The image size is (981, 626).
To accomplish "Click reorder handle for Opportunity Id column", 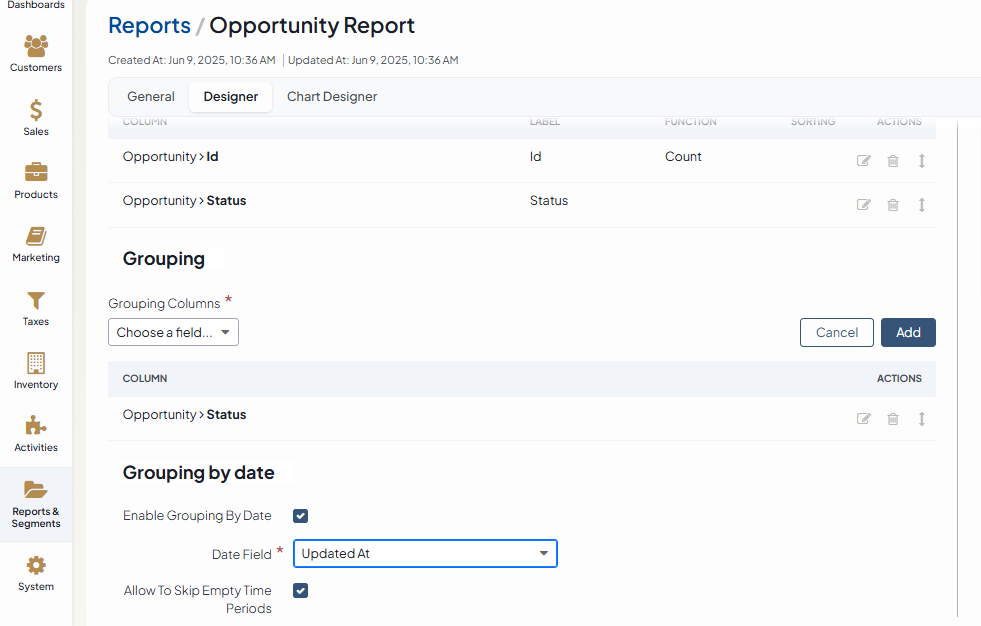I will 922,161.
